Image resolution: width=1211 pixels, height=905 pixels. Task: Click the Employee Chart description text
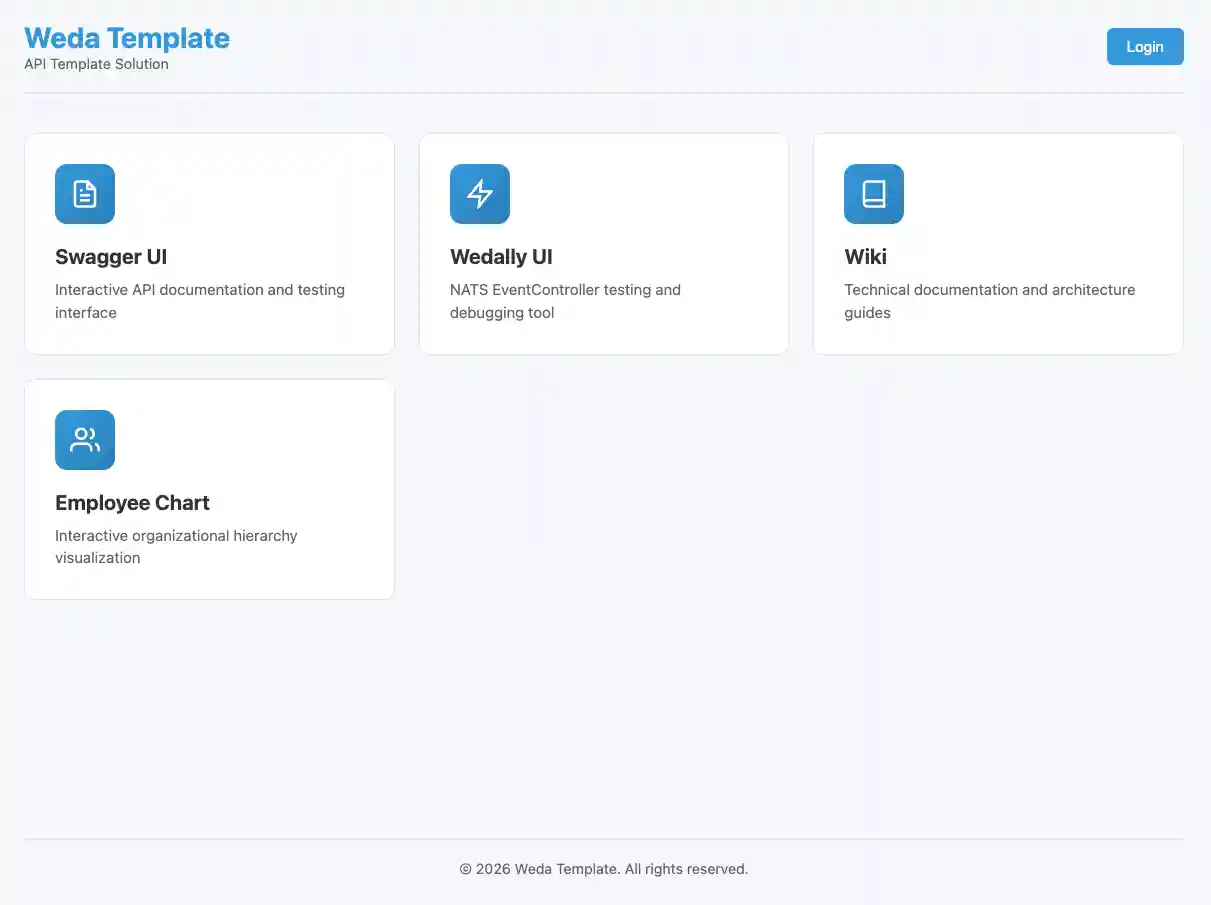[x=176, y=547]
